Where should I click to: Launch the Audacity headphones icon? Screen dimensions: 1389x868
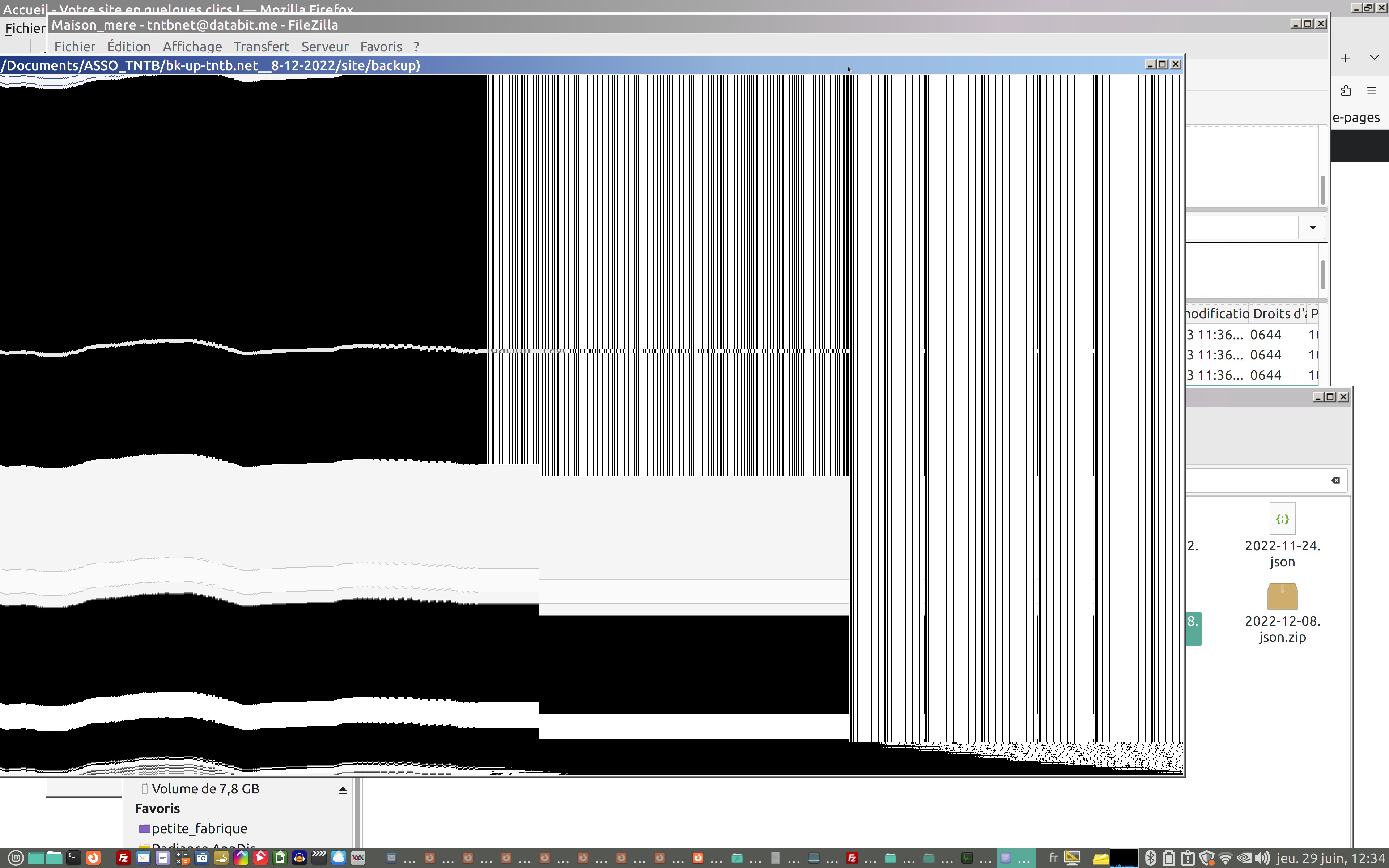tap(300, 858)
